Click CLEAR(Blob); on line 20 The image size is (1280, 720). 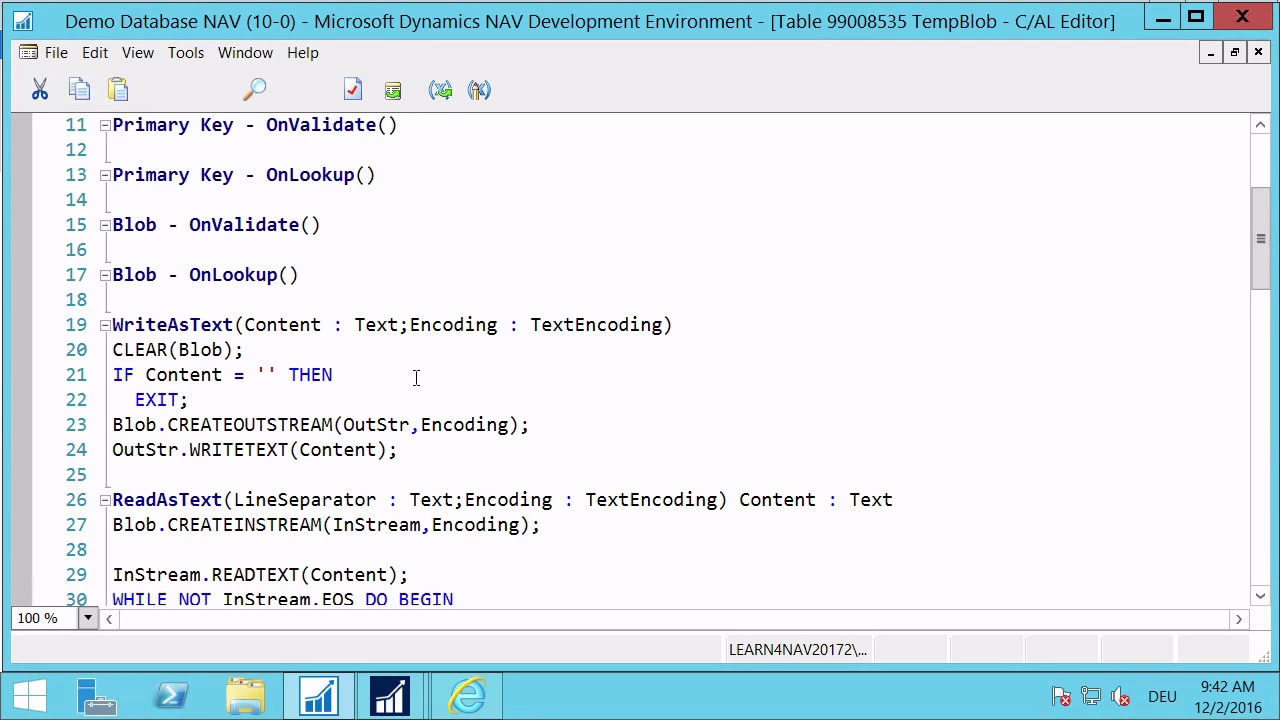pos(177,350)
